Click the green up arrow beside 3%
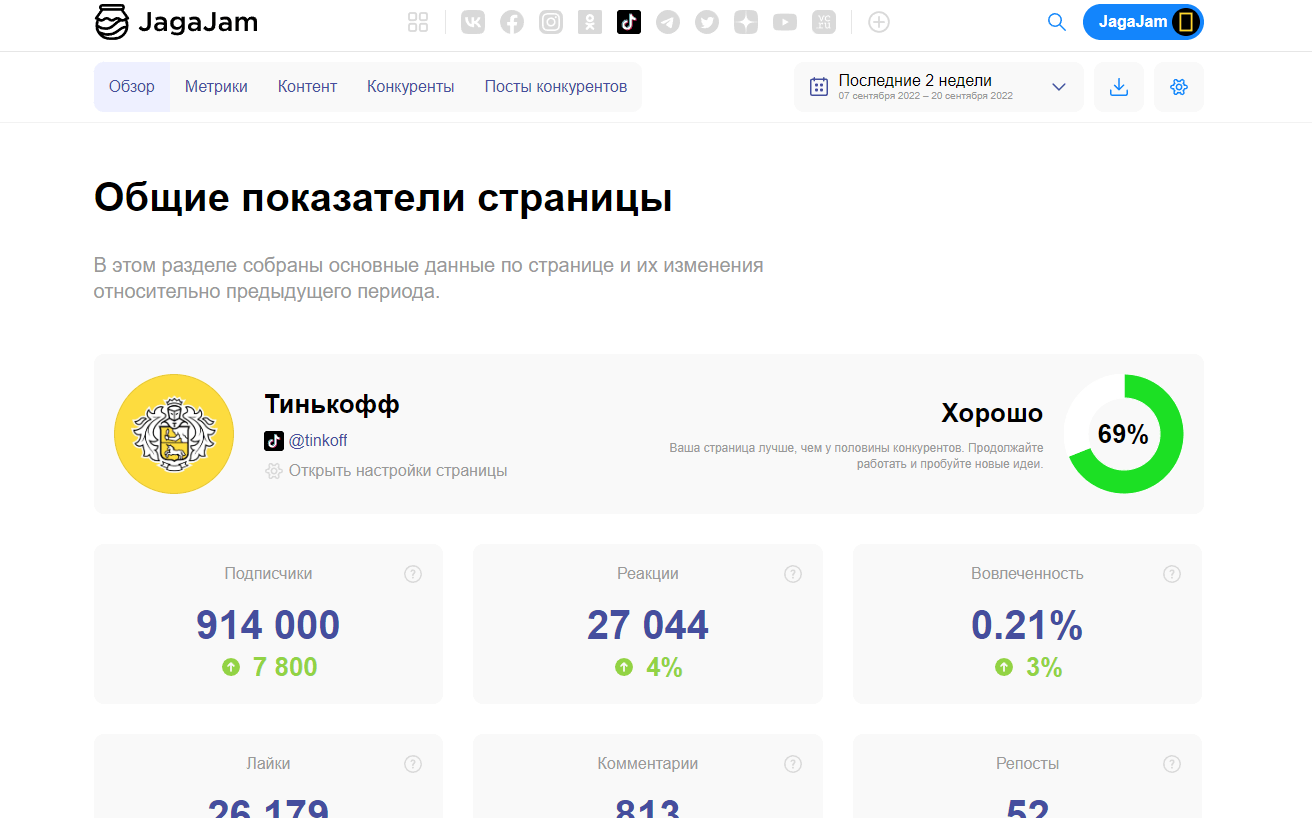Viewport: 1312px width, 818px height. coord(1004,667)
